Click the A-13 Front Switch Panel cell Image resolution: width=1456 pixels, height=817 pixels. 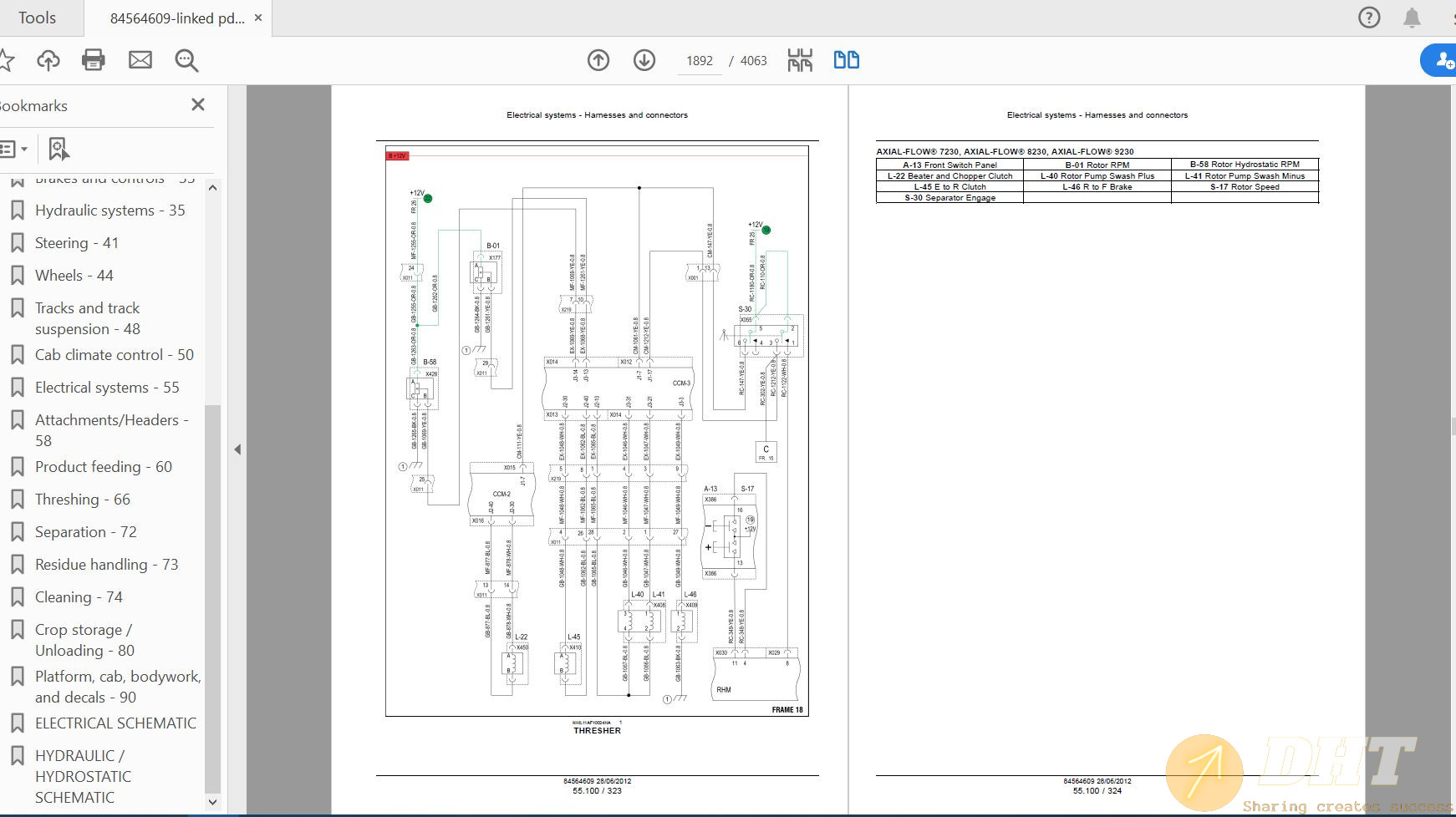tap(949, 165)
